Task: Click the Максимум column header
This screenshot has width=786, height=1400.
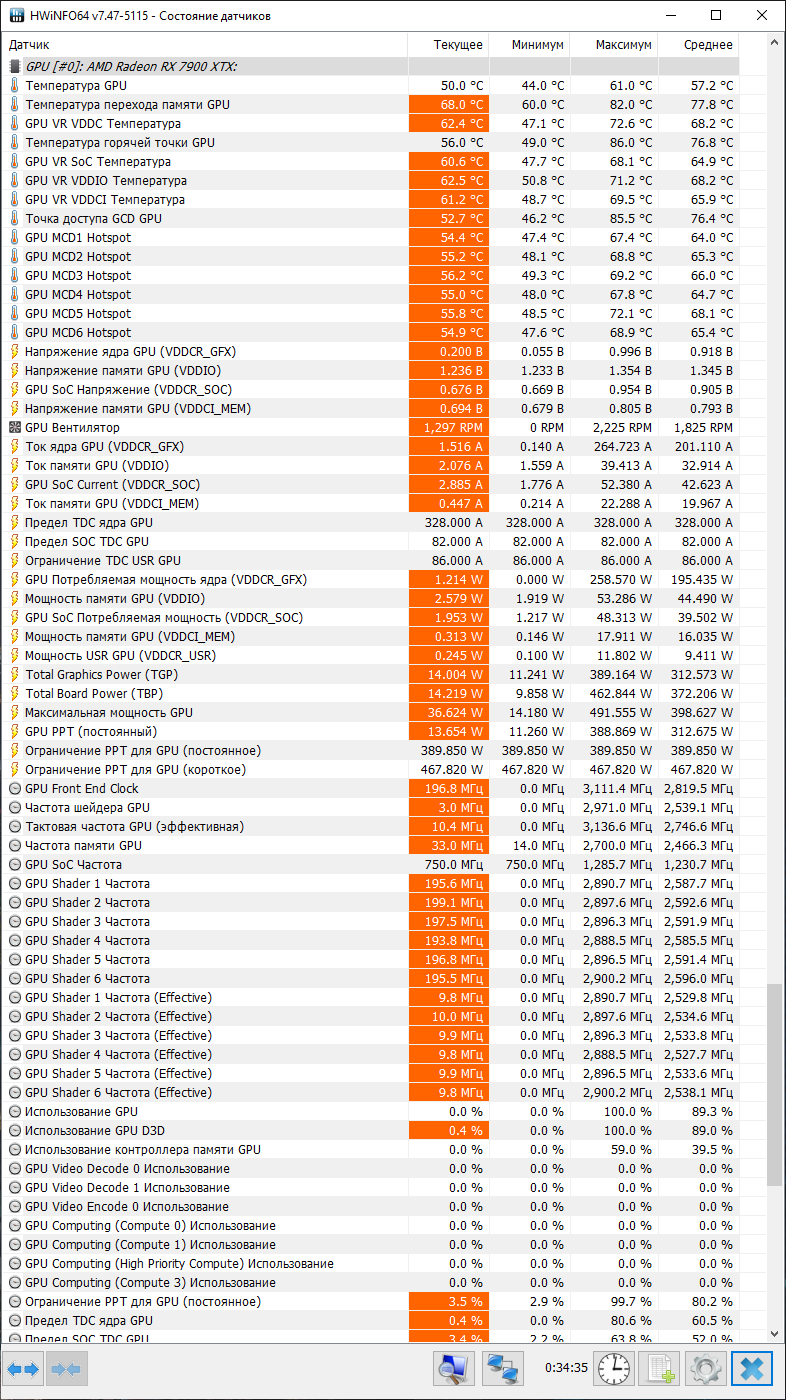Action: click(x=614, y=45)
